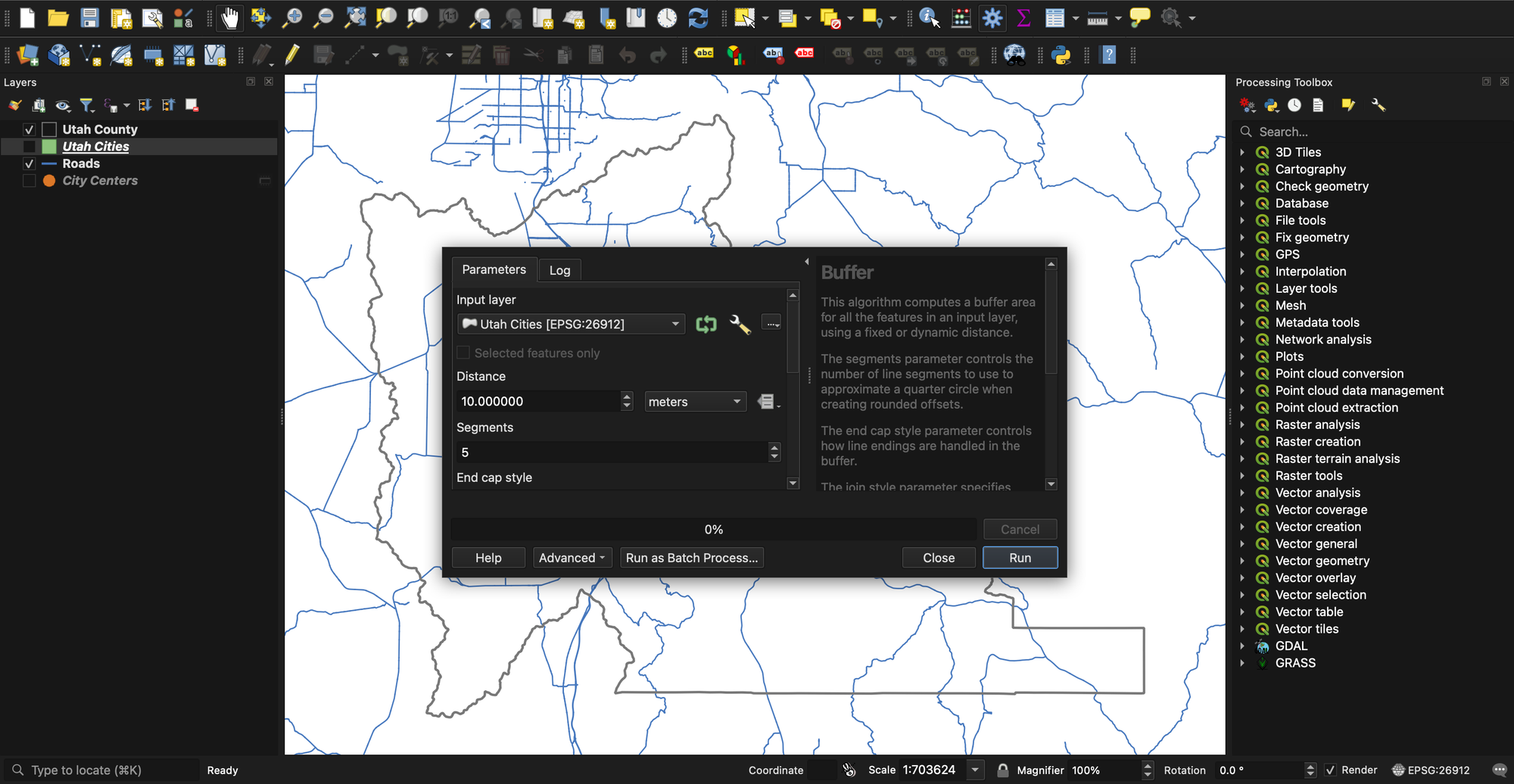Viewport: 1514px width, 784px height.
Task: Switch to the Log tab
Action: pyautogui.click(x=559, y=270)
